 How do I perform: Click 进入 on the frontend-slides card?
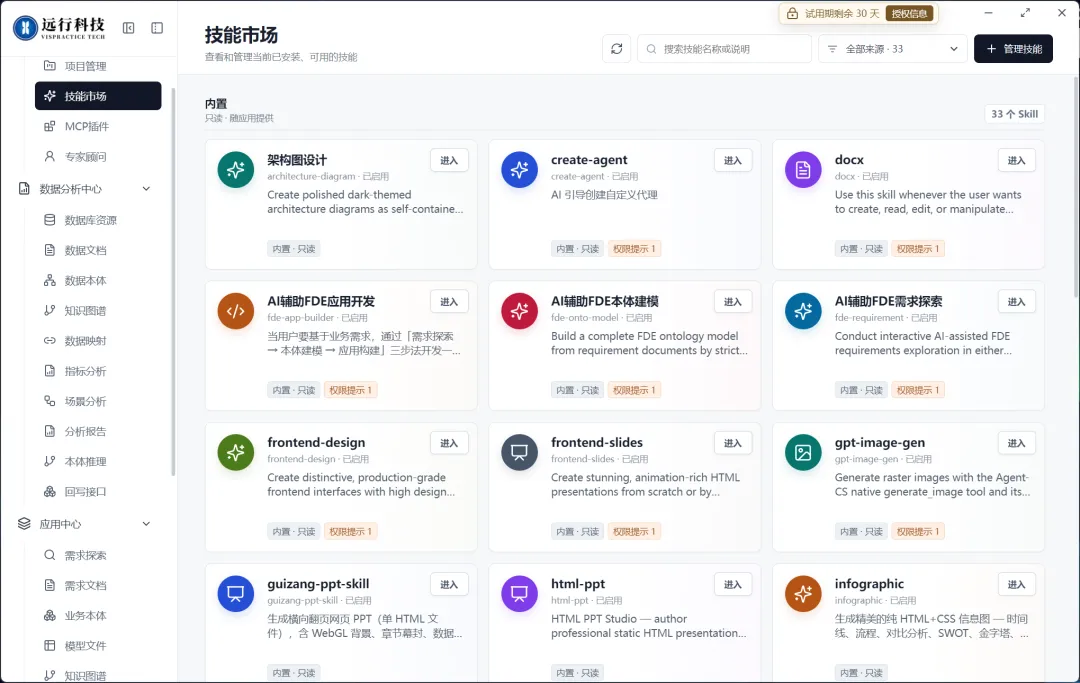coord(733,443)
